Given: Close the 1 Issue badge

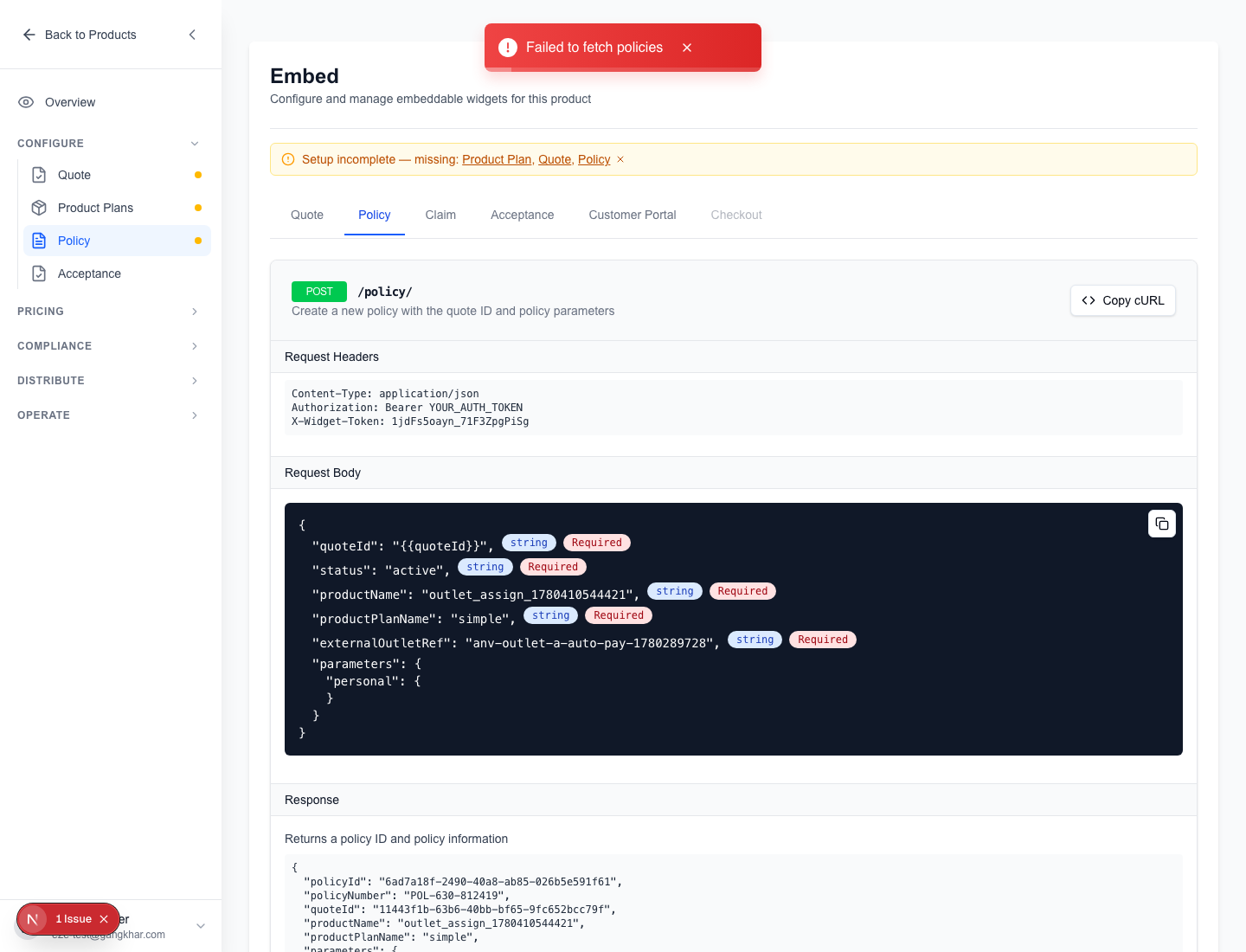Looking at the screenshot, I should [x=104, y=919].
